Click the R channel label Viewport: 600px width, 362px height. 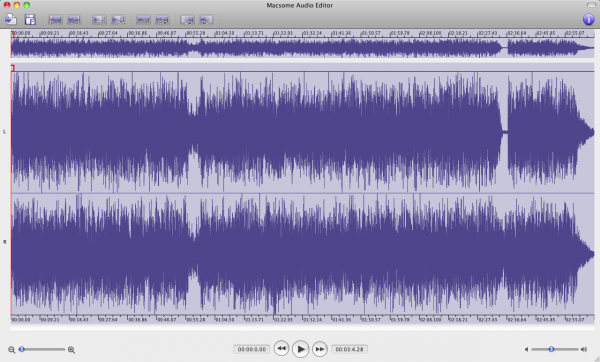click(x=5, y=242)
